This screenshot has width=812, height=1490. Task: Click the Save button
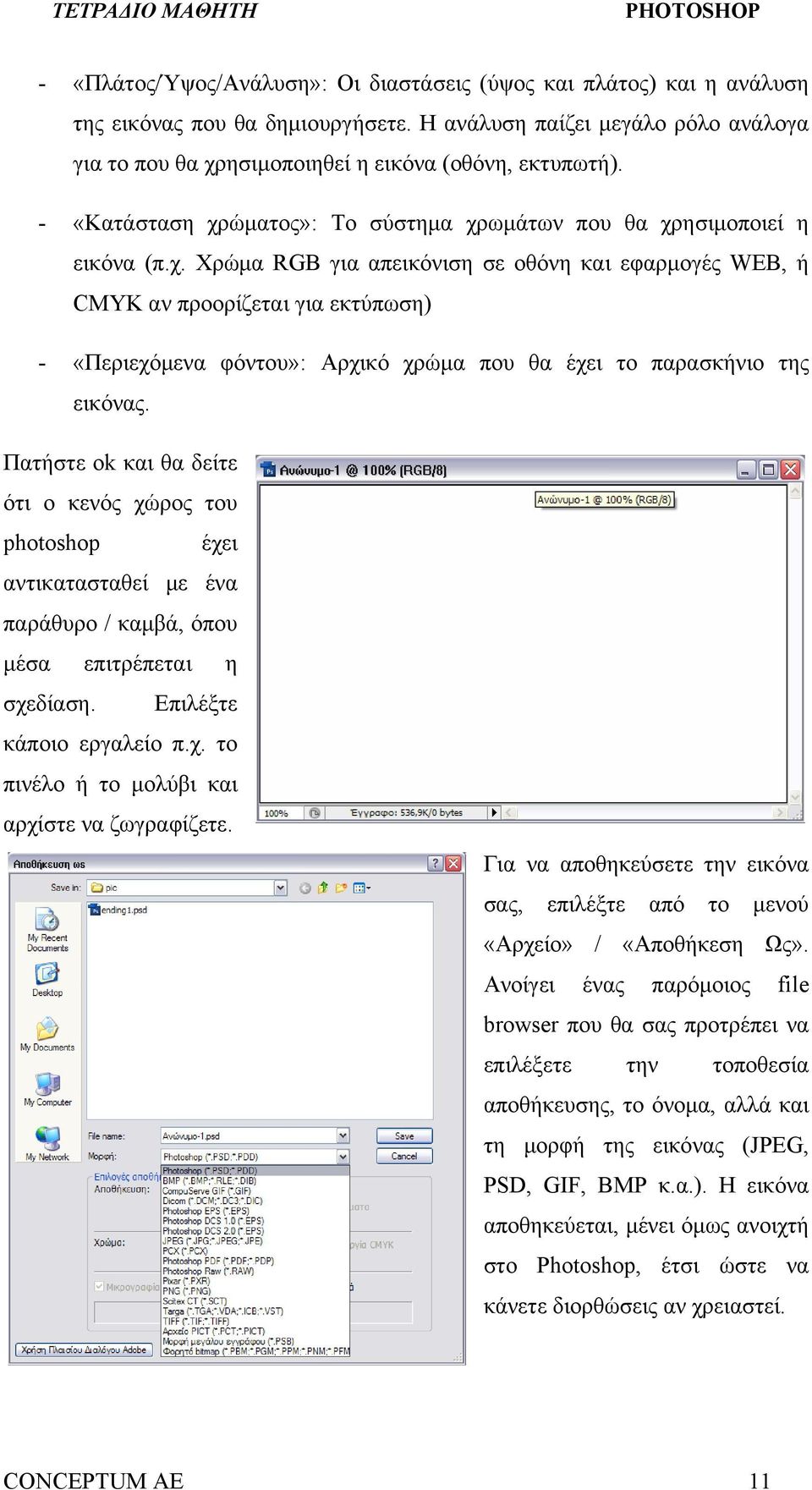(404, 1135)
